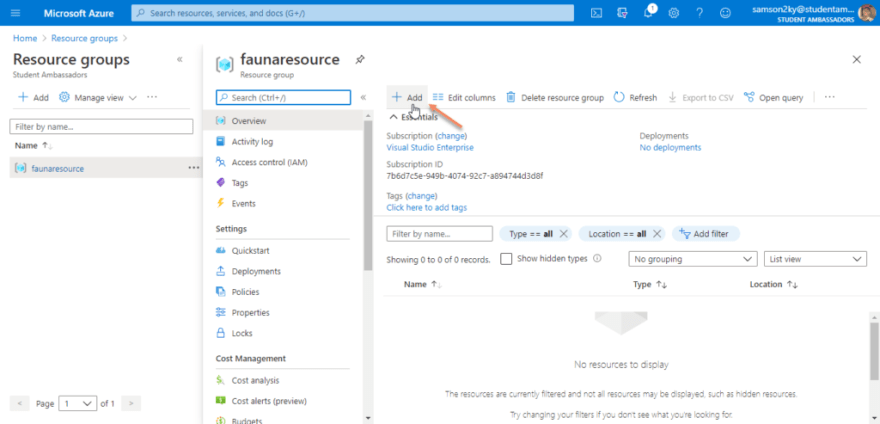Image resolution: width=880 pixels, height=424 pixels.
Task: Remove the Type == all filter
Action: pyautogui.click(x=564, y=234)
